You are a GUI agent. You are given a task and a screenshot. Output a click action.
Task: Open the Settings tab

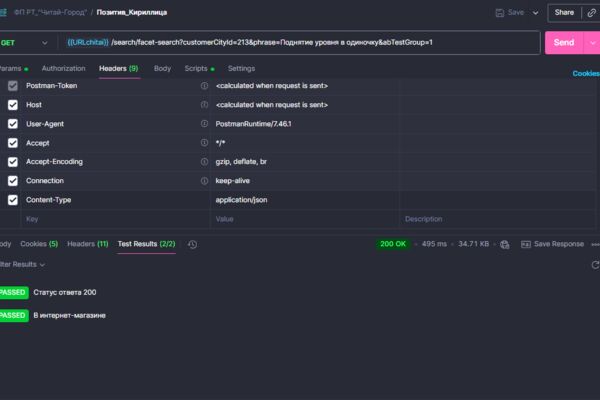241,69
